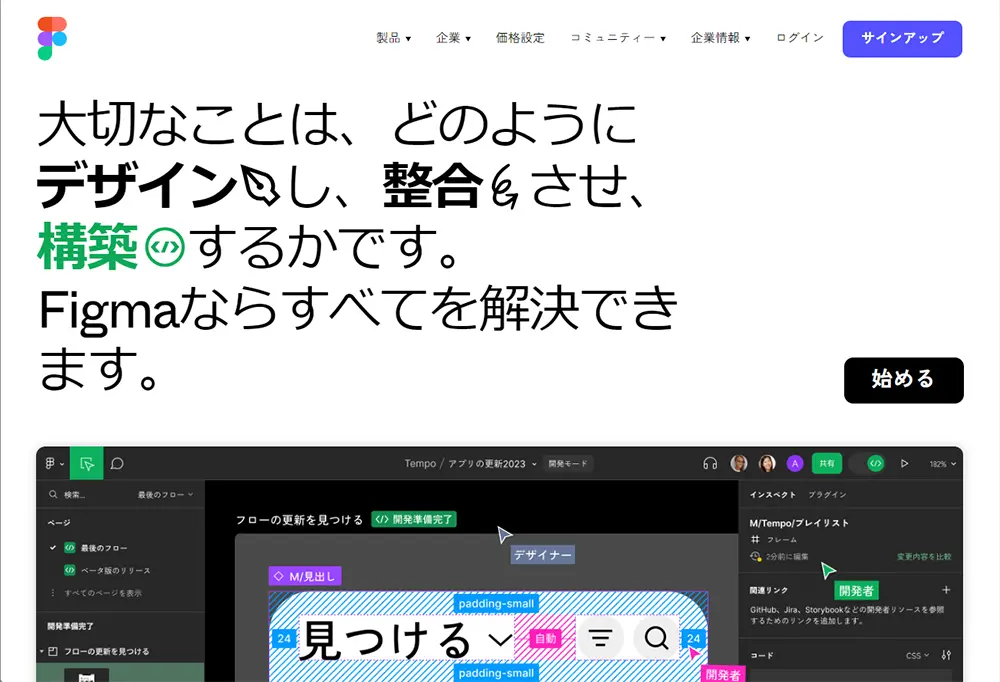Image resolution: width=1000 pixels, height=682 pixels.
Task: Select the ベータ版のリリース page
Action: pos(115,570)
